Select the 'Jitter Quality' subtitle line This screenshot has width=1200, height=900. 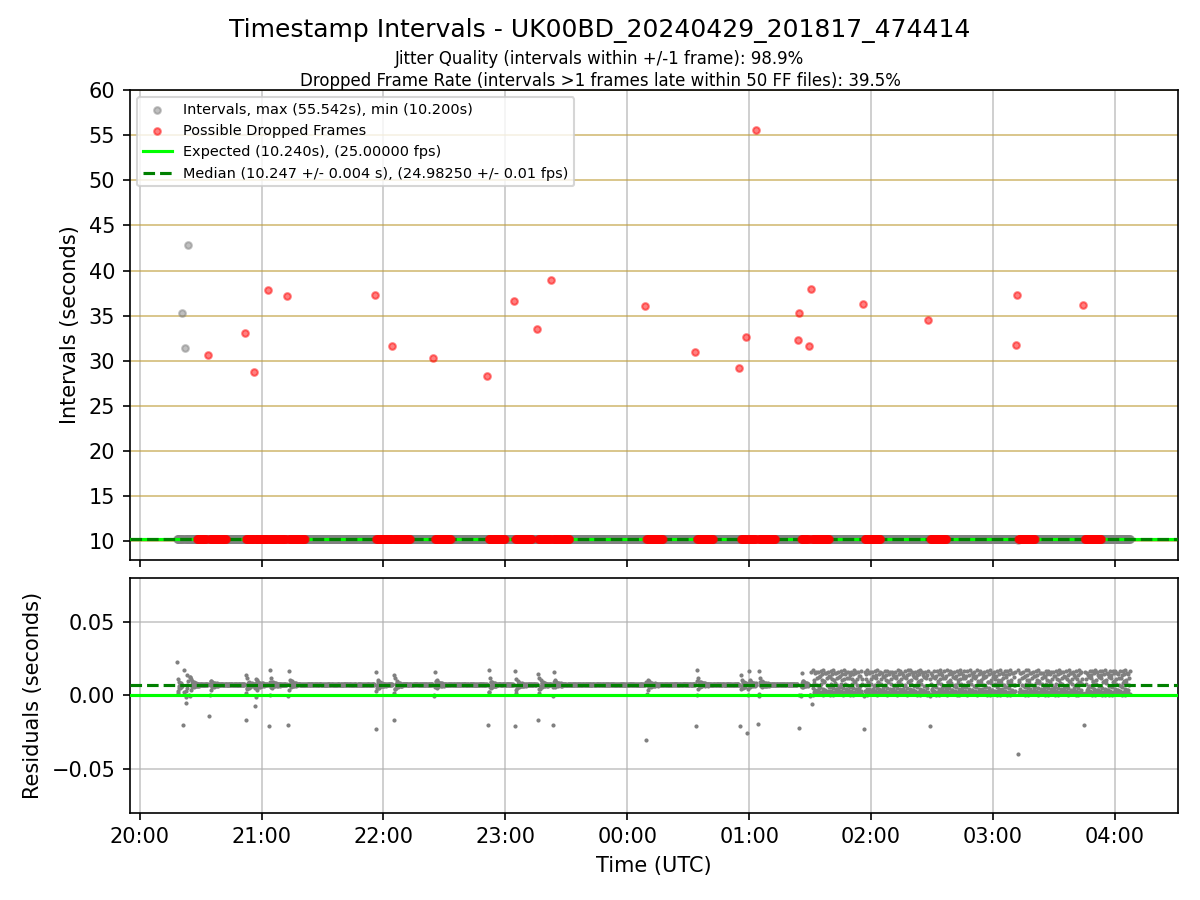[x=599, y=58]
